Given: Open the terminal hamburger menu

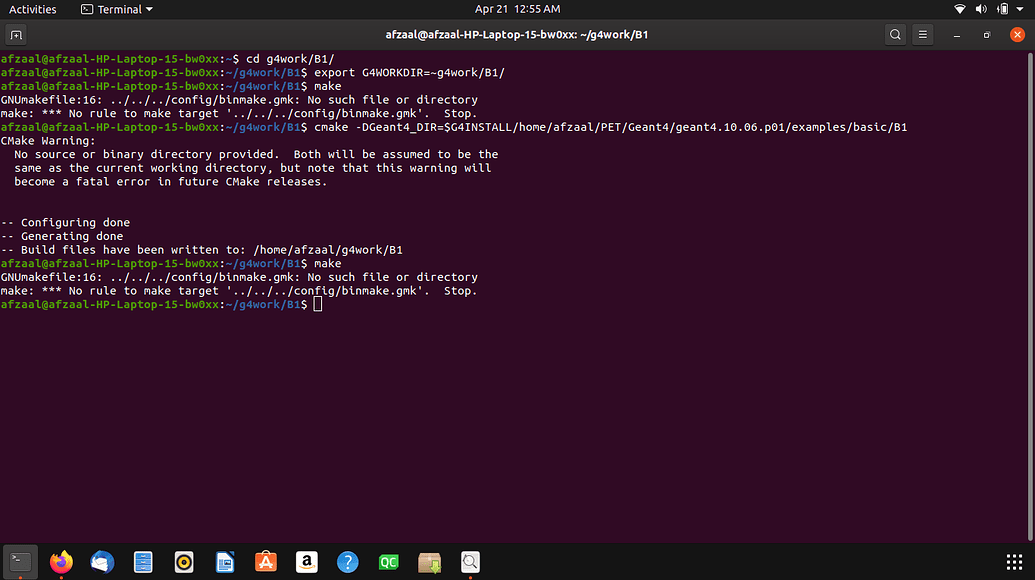Looking at the screenshot, I should point(922,34).
